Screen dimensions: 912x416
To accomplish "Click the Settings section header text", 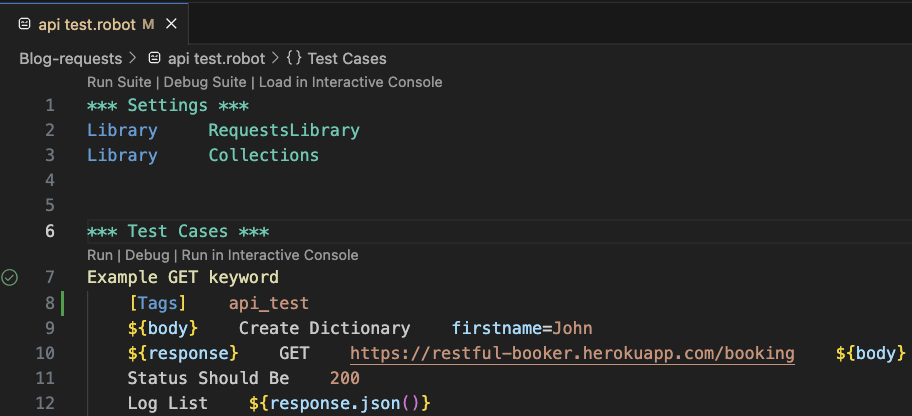I will (x=168, y=105).
